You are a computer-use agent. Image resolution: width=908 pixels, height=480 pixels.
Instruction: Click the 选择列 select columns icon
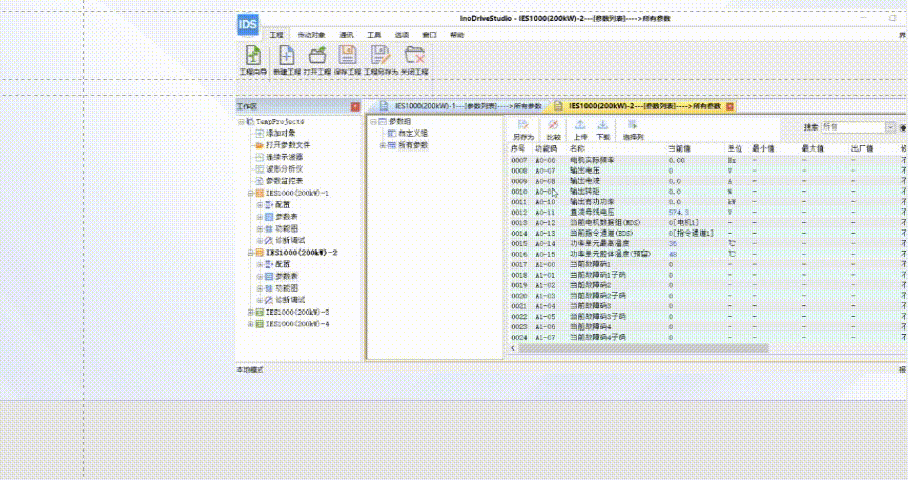[632, 126]
